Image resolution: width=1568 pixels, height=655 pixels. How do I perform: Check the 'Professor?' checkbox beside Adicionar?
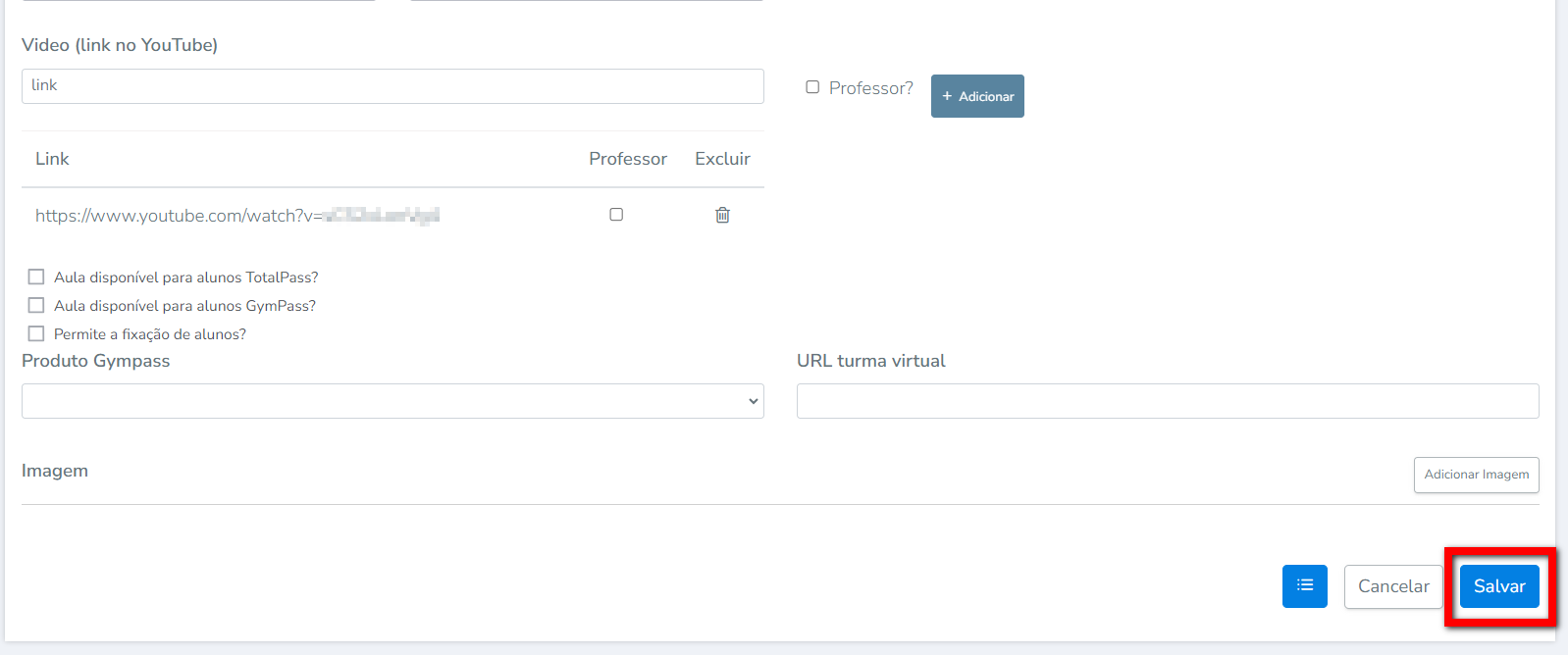pos(812,87)
